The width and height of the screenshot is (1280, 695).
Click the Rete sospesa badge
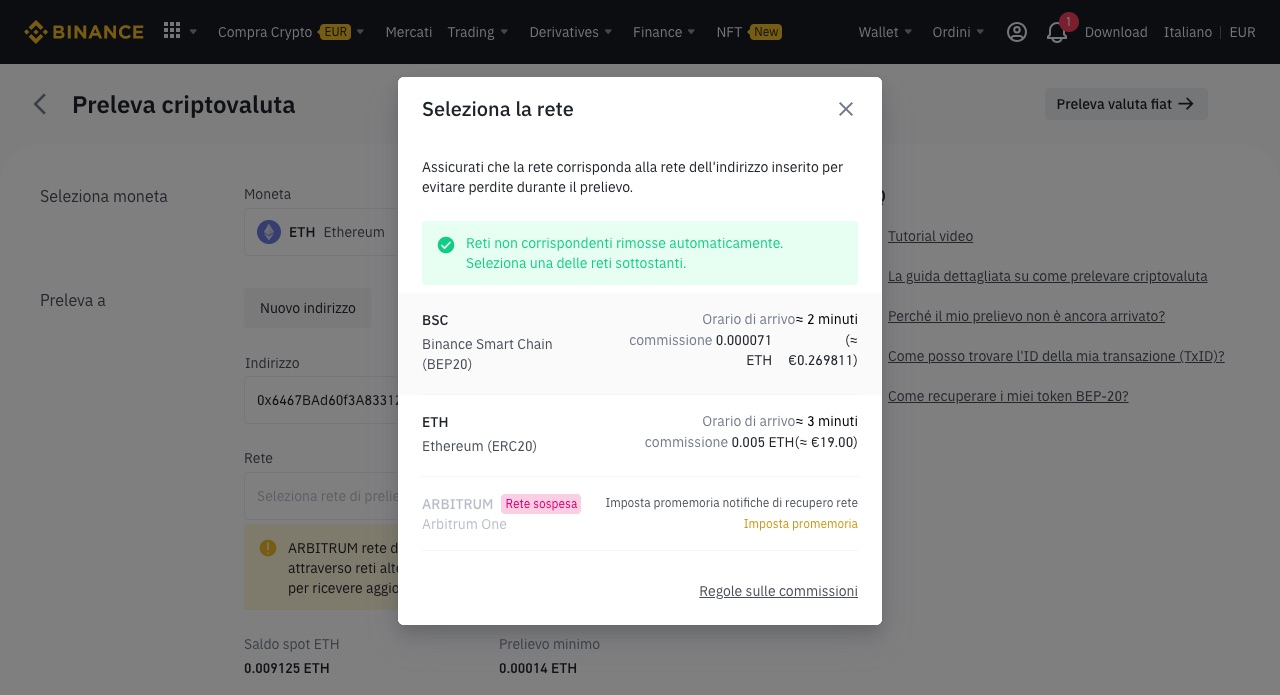coord(541,504)
